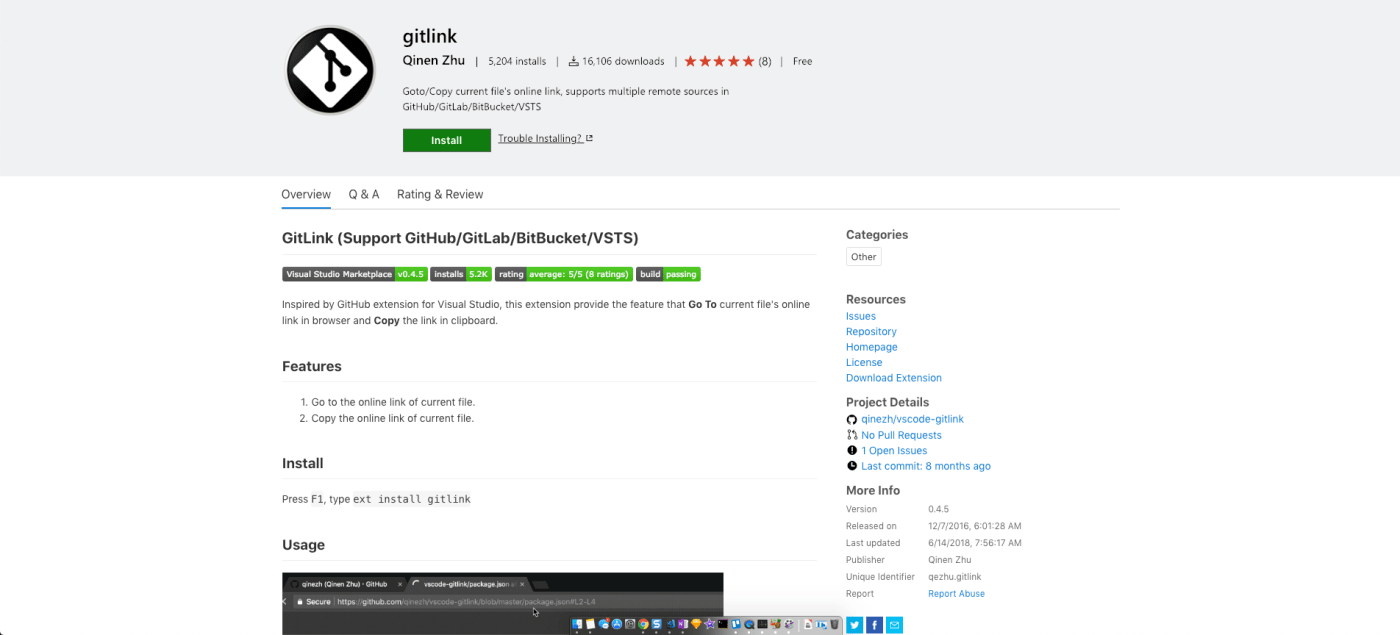Open the Rating & Review tab
Image resolution: width=1400 pixels, height=635 pixels.
coord(440,194)
